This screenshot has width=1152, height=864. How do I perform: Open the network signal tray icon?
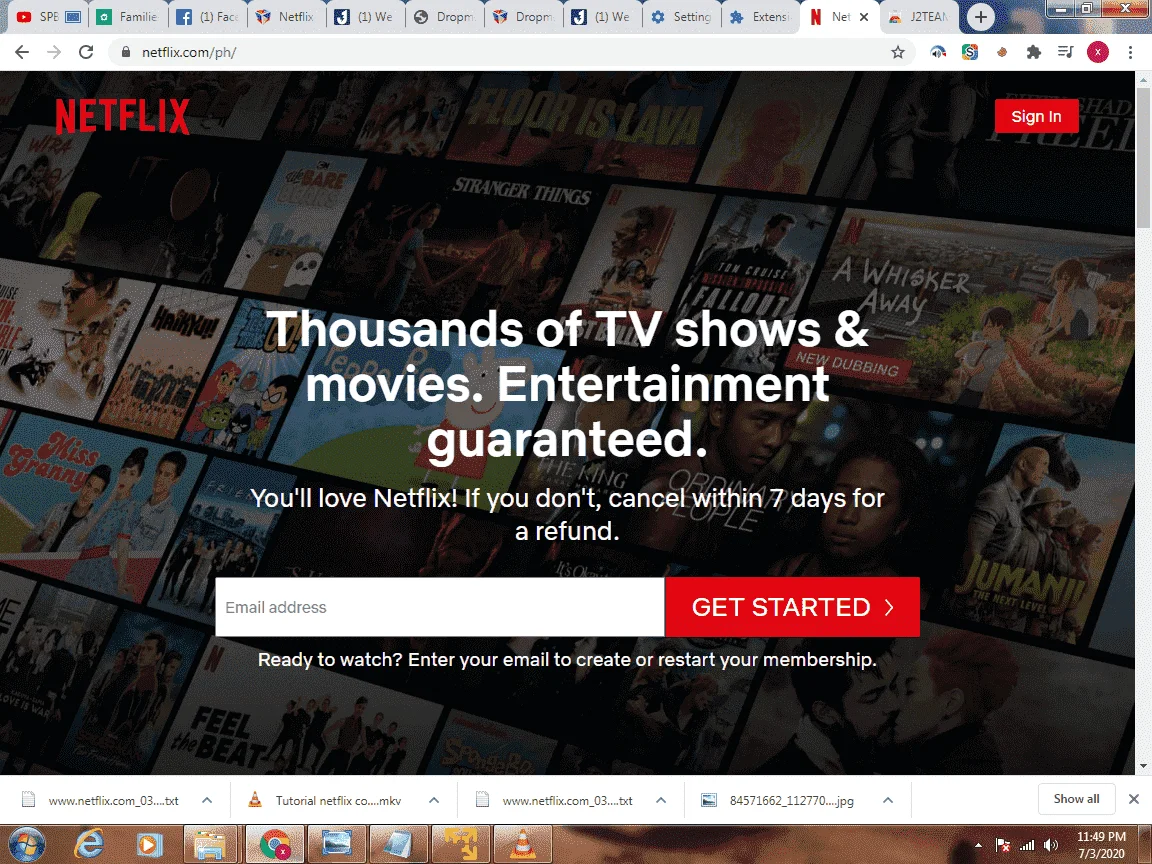[x=1027, y=846]
